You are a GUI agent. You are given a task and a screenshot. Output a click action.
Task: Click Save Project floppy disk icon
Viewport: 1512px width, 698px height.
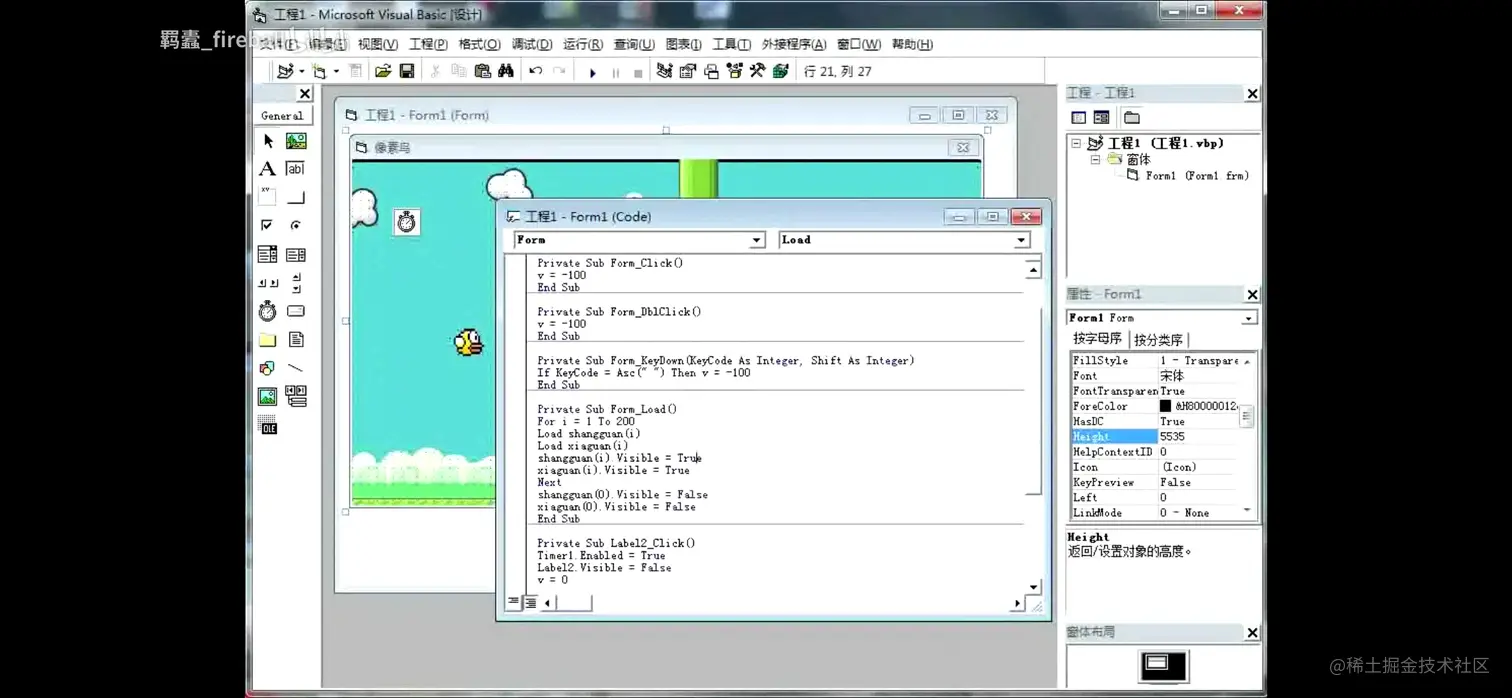[407, 71]
